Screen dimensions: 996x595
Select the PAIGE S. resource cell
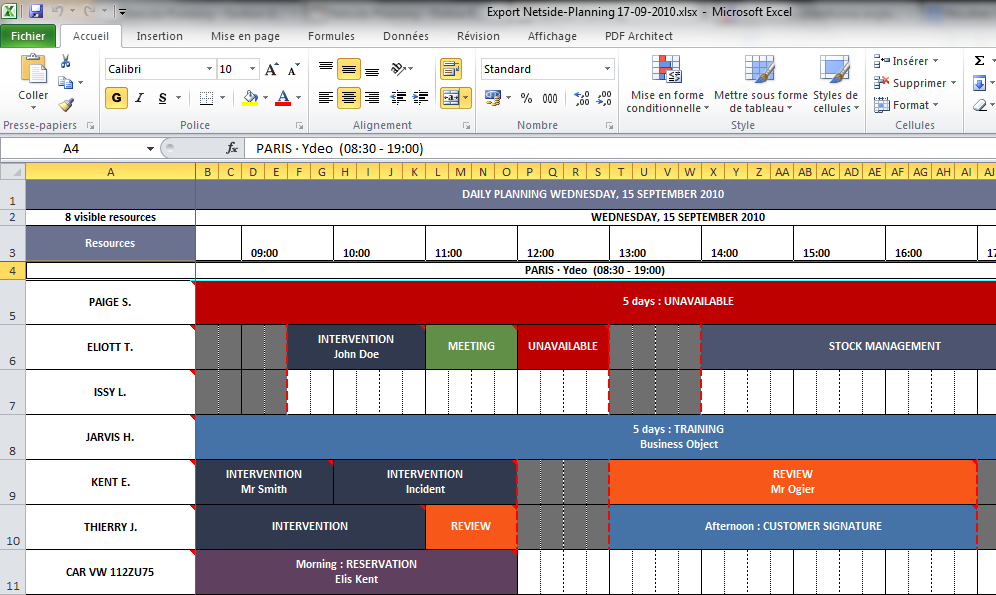(110, 302)
